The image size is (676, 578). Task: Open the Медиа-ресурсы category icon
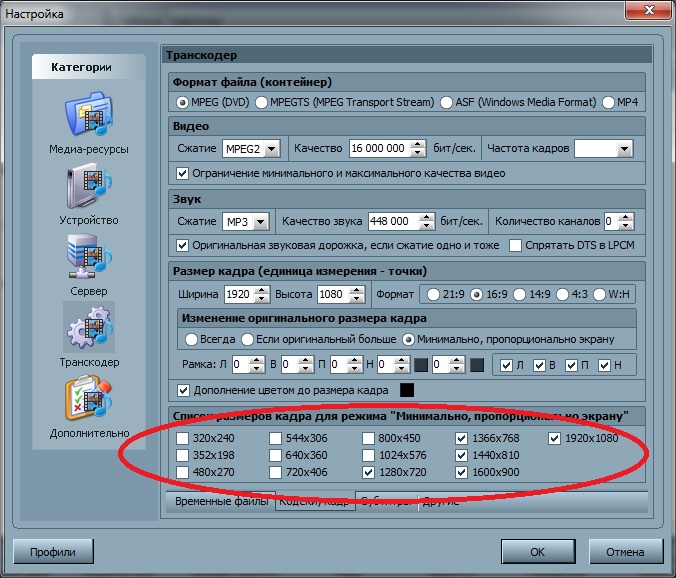click(89, 118)
